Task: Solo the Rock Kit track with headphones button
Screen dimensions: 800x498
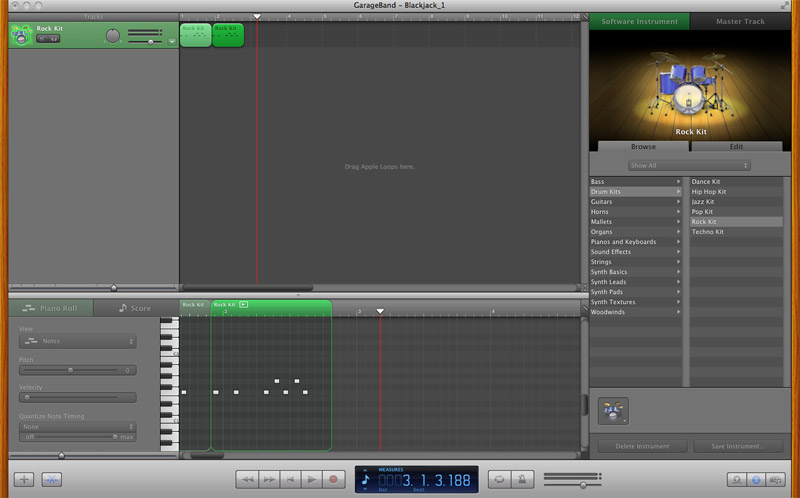Action: pyautogui.click(x=54, y=39)
